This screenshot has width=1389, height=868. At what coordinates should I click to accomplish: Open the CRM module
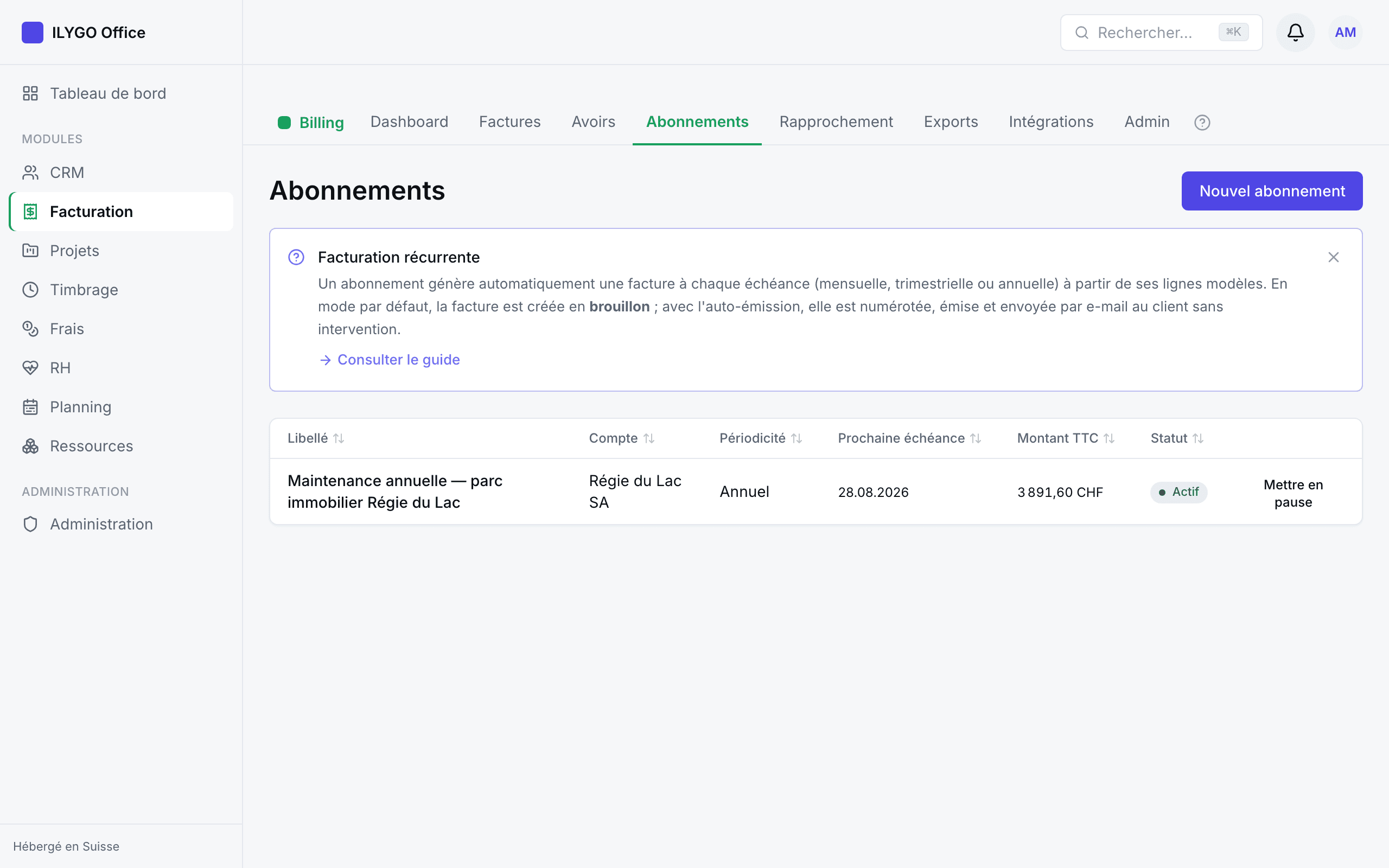[121, 173]
